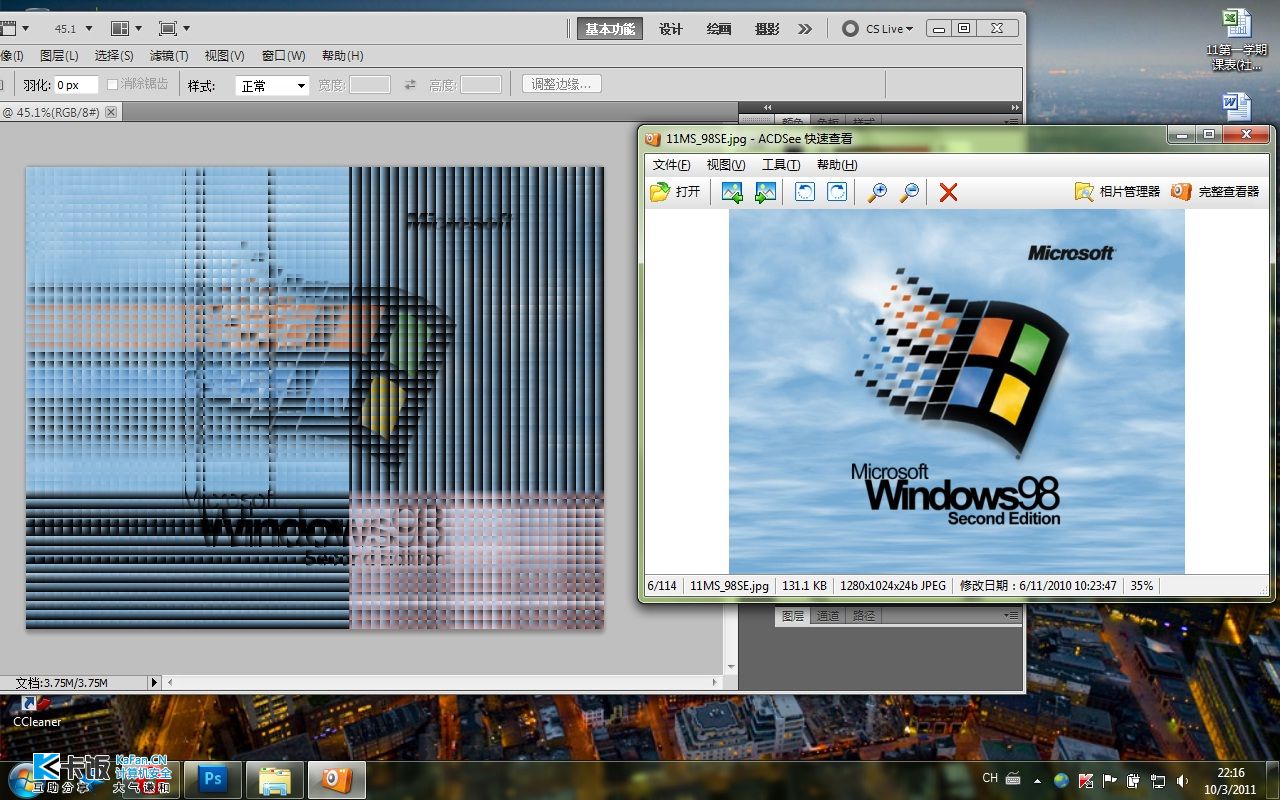The image size is (1280, 800).
Task: Open layers panel flyout menu
Action: coord(1012,616)
